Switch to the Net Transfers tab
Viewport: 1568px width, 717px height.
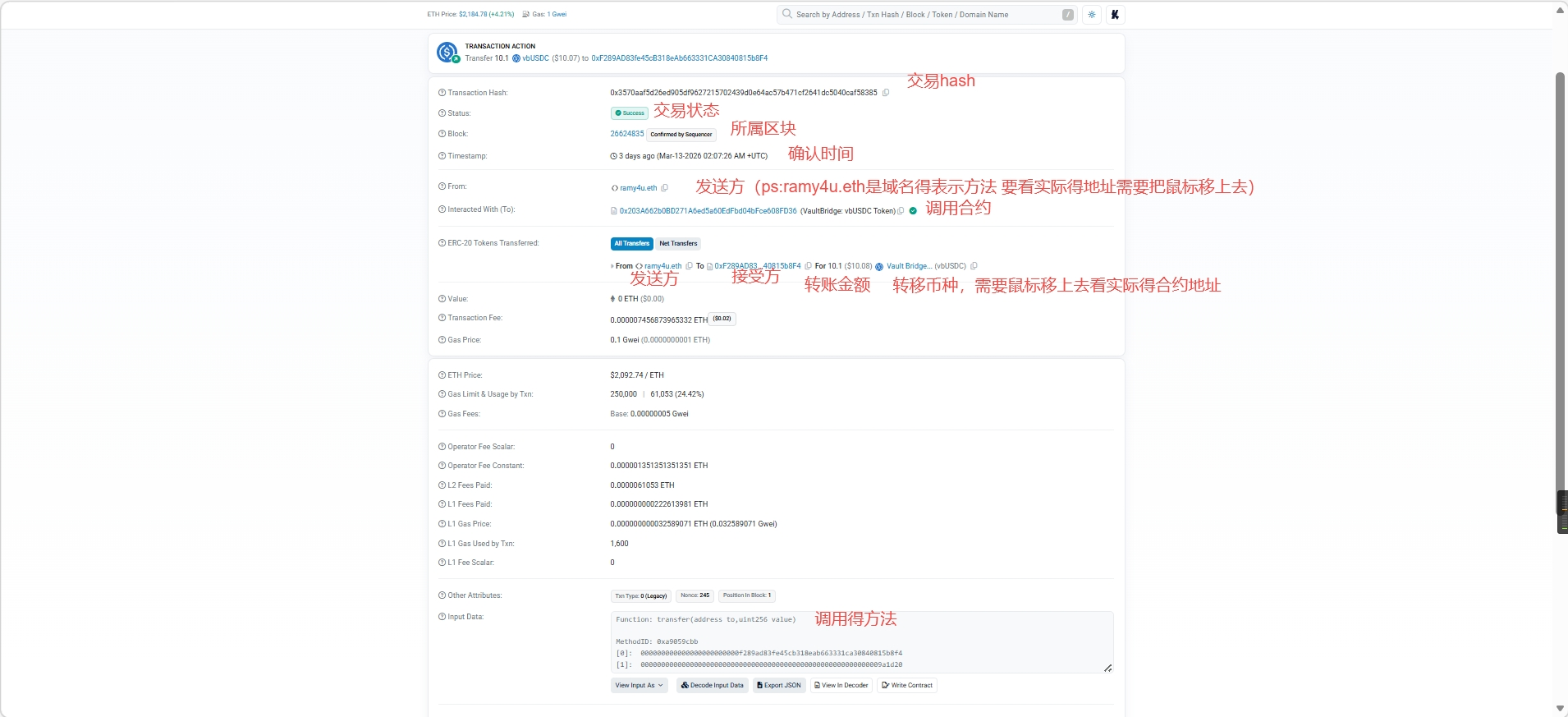(678, 243)
